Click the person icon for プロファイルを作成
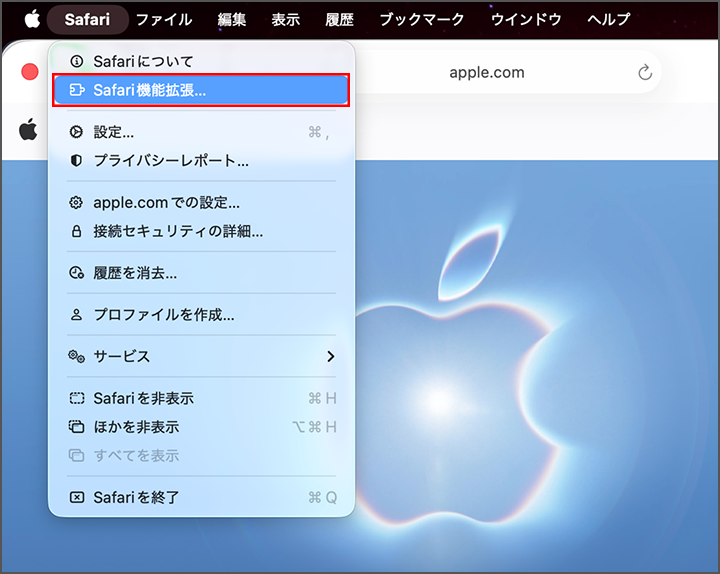Image resolution: width=720 pixels, height=574 pixels. click(76, 315)
